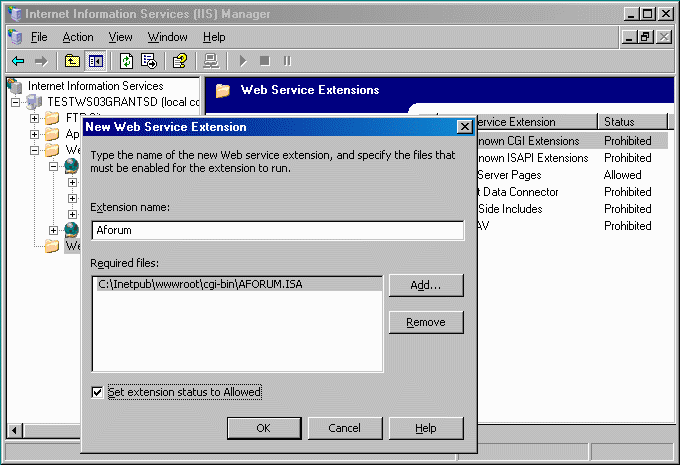The image size is (680, 465).
Task: Click the Cancel button
Action: 345,428
